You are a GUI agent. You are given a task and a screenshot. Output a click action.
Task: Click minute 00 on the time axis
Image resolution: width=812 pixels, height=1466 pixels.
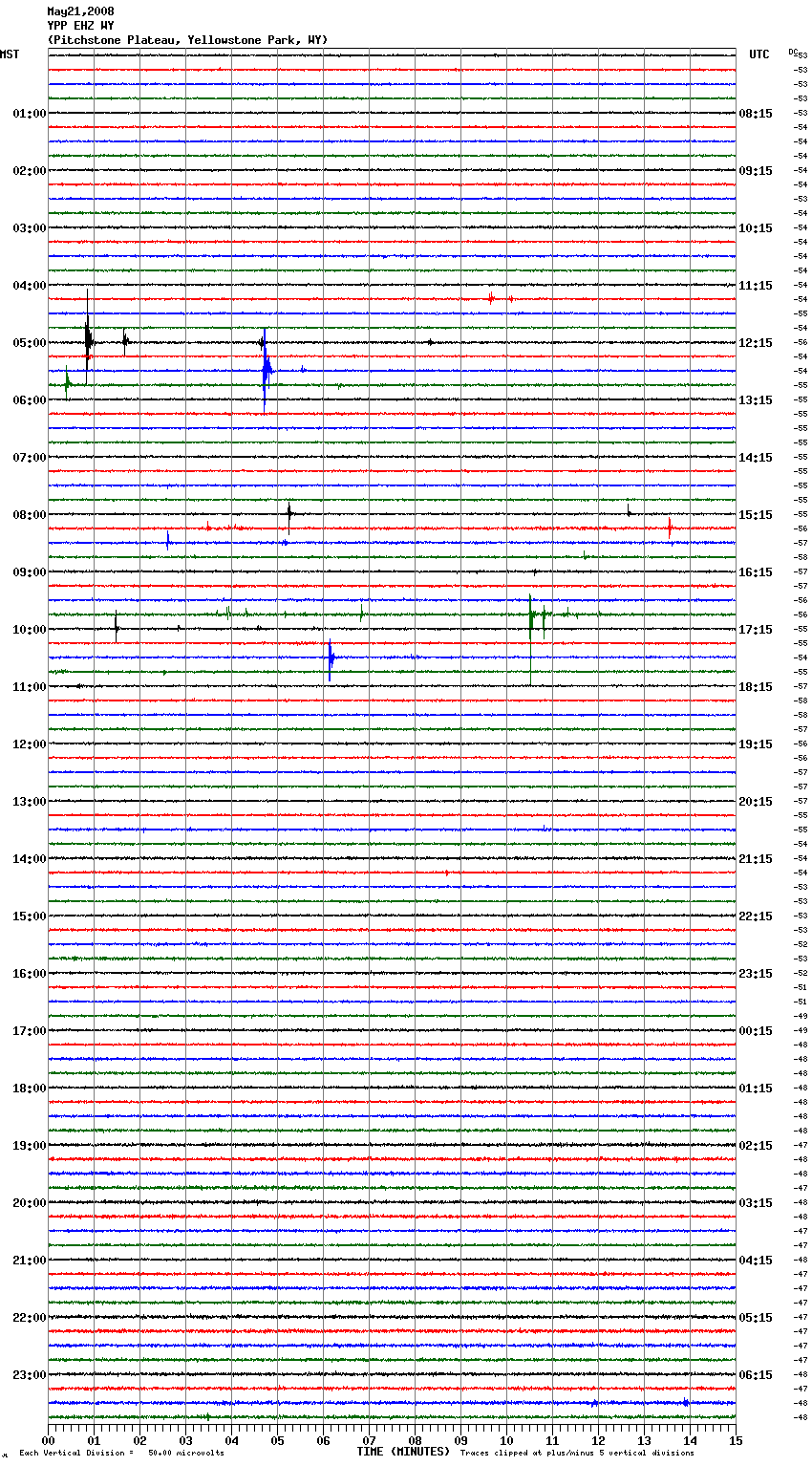click(x=48, y=1440)
